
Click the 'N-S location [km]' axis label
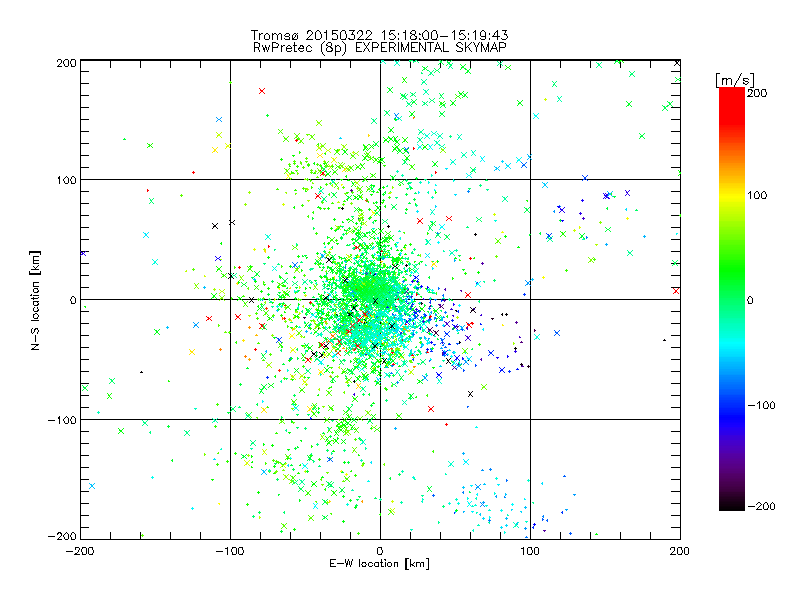35,300
